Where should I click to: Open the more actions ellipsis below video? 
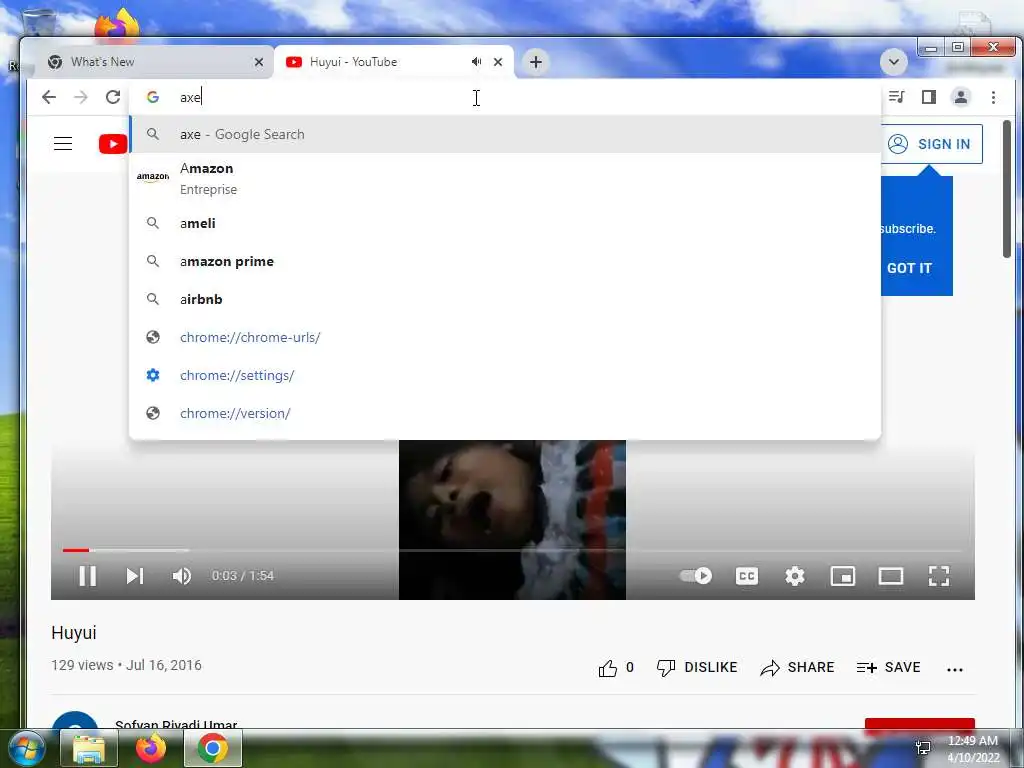(x=955, y=669)
